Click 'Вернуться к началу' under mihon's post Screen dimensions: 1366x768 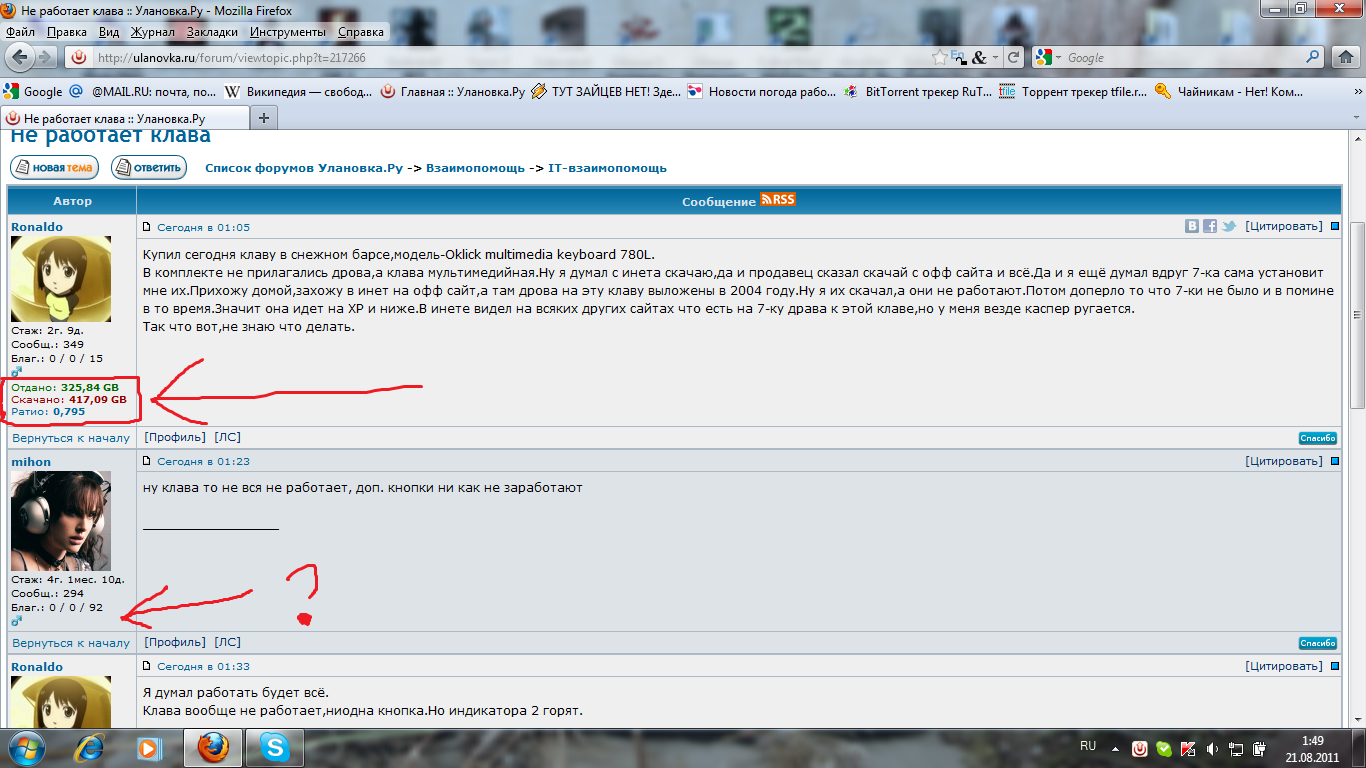click(x=71, y=643)
